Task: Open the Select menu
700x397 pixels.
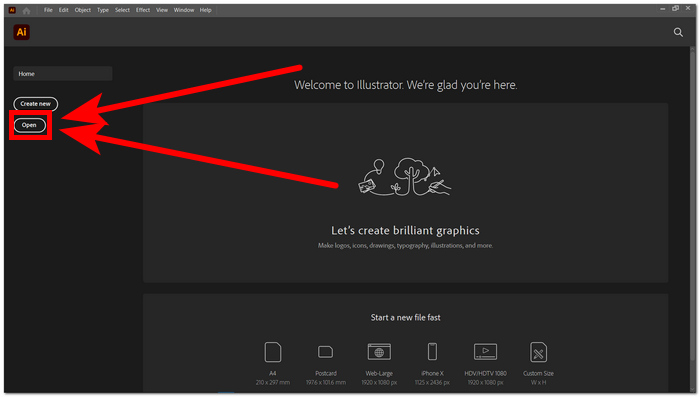Action: (x=122, y=10)
